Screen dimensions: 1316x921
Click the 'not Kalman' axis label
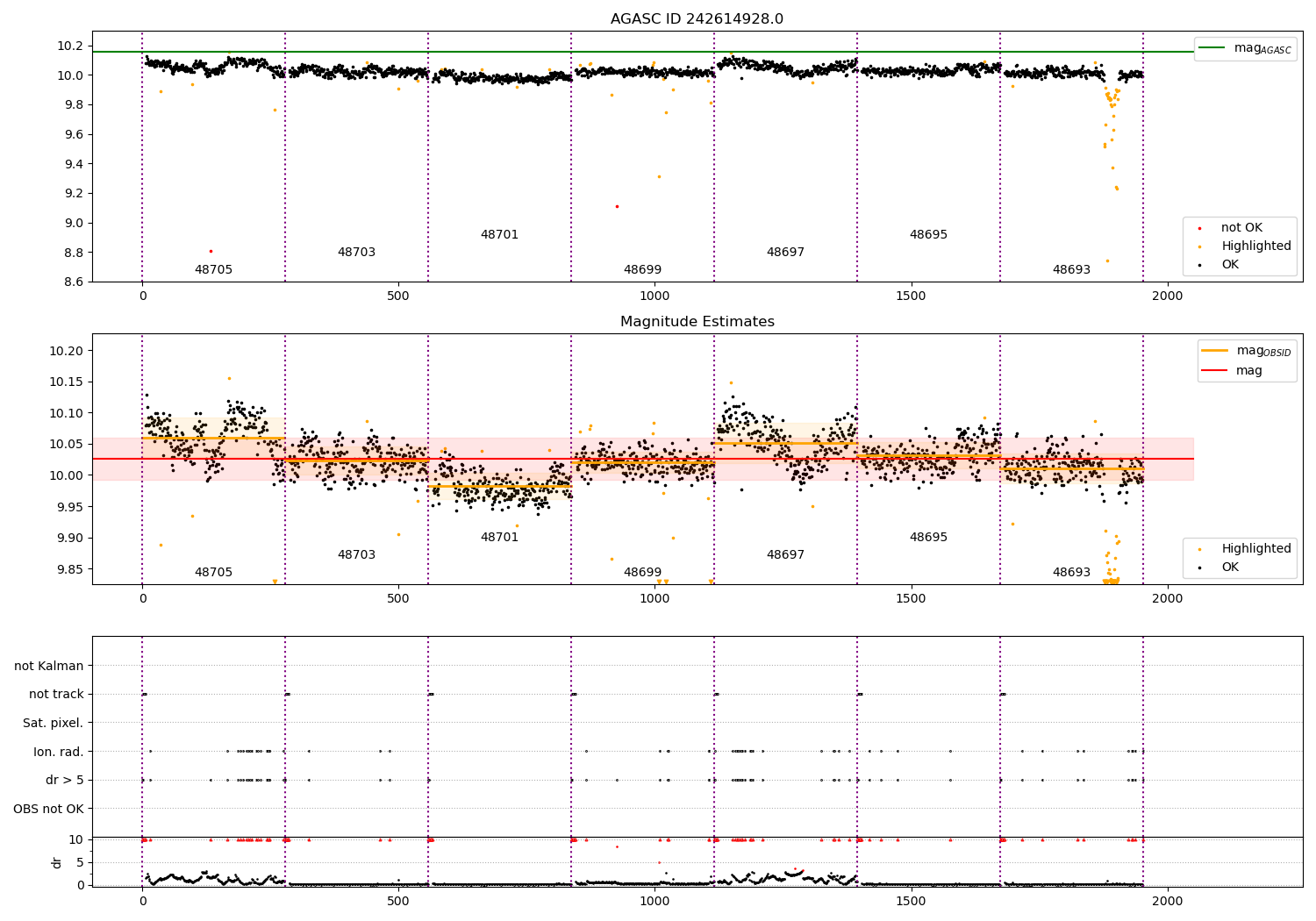click(49, 666)
